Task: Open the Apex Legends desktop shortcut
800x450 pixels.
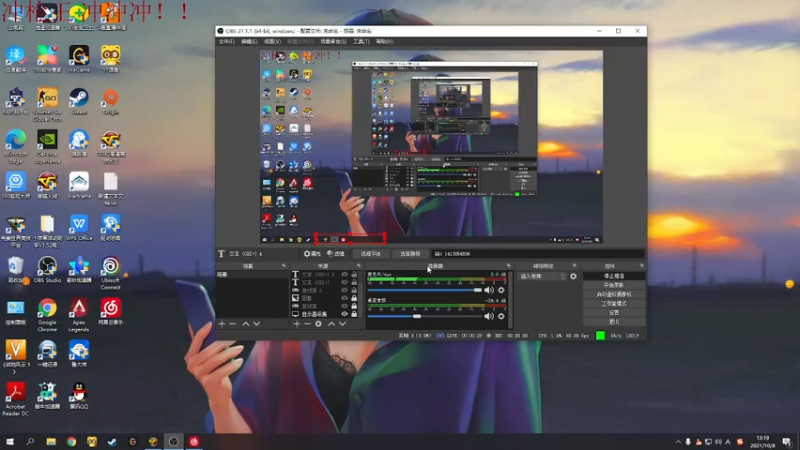Action: [x=79, y=315]
